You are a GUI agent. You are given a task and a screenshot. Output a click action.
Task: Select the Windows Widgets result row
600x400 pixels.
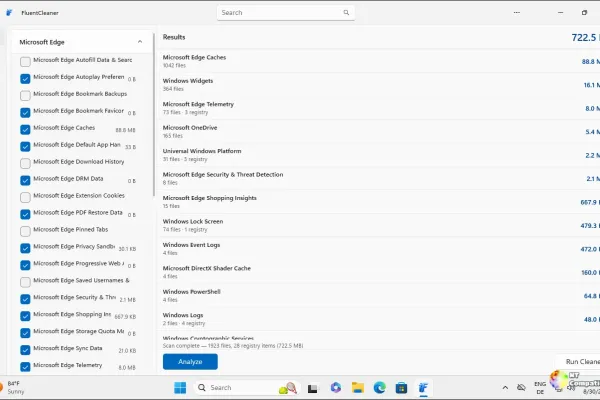pyautogui.click(x=381, y=84)
